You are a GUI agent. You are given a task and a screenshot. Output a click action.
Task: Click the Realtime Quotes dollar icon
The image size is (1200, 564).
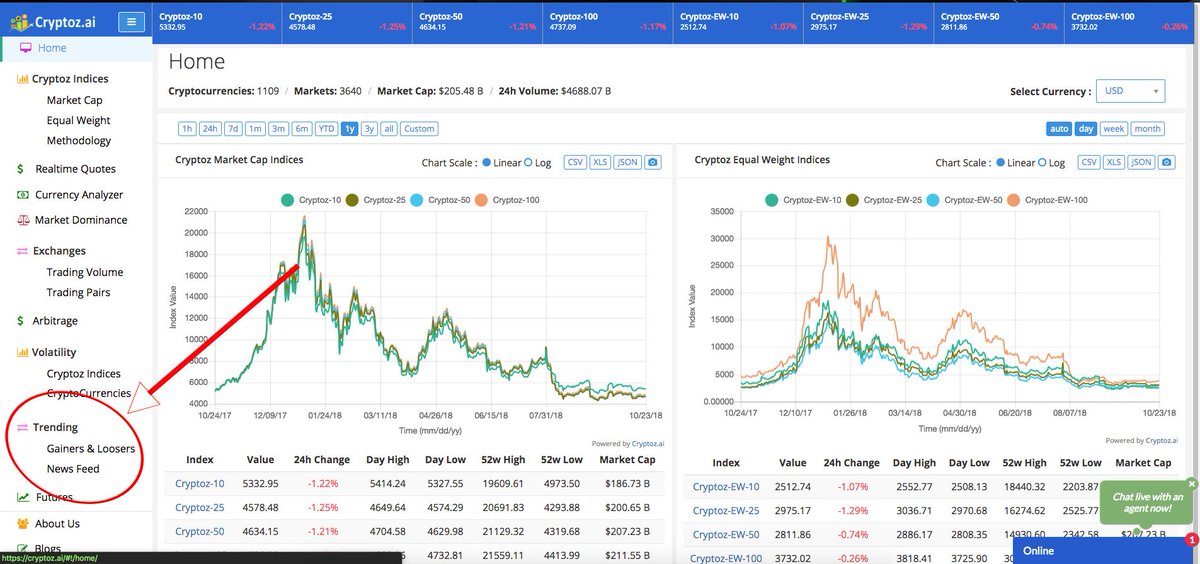21,169
